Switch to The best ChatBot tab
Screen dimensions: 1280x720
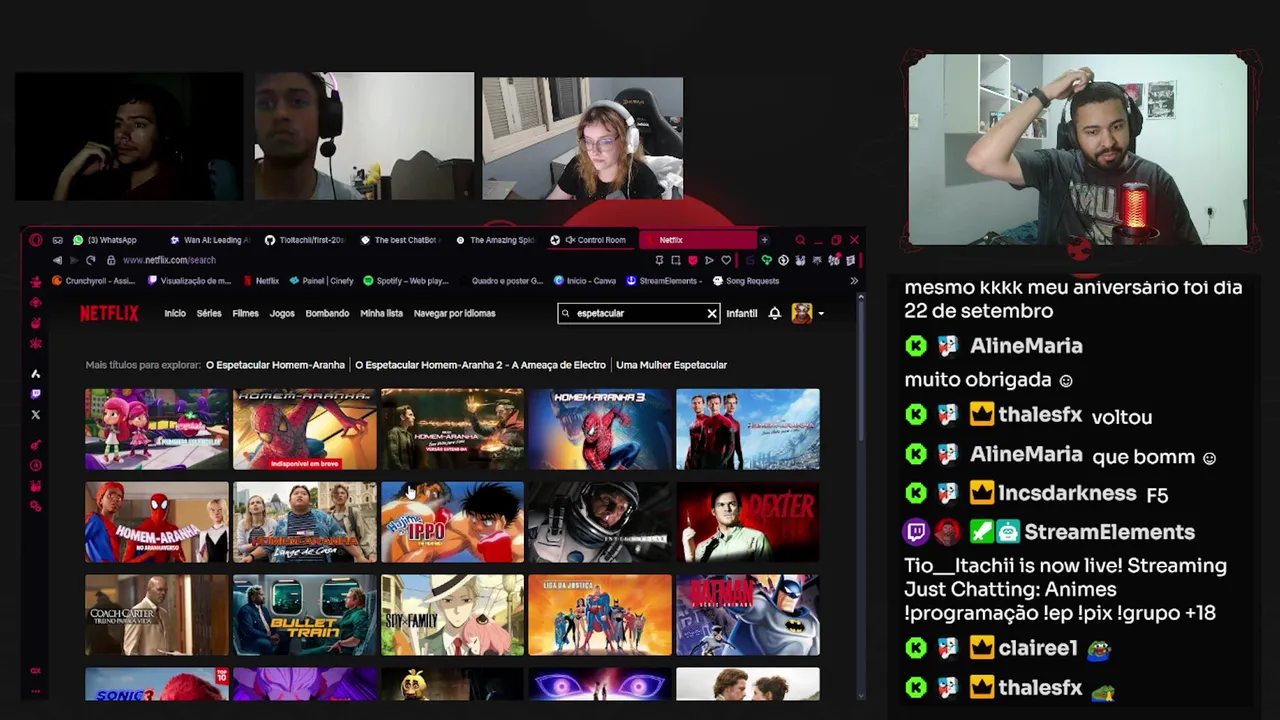(x=400, y=240)
